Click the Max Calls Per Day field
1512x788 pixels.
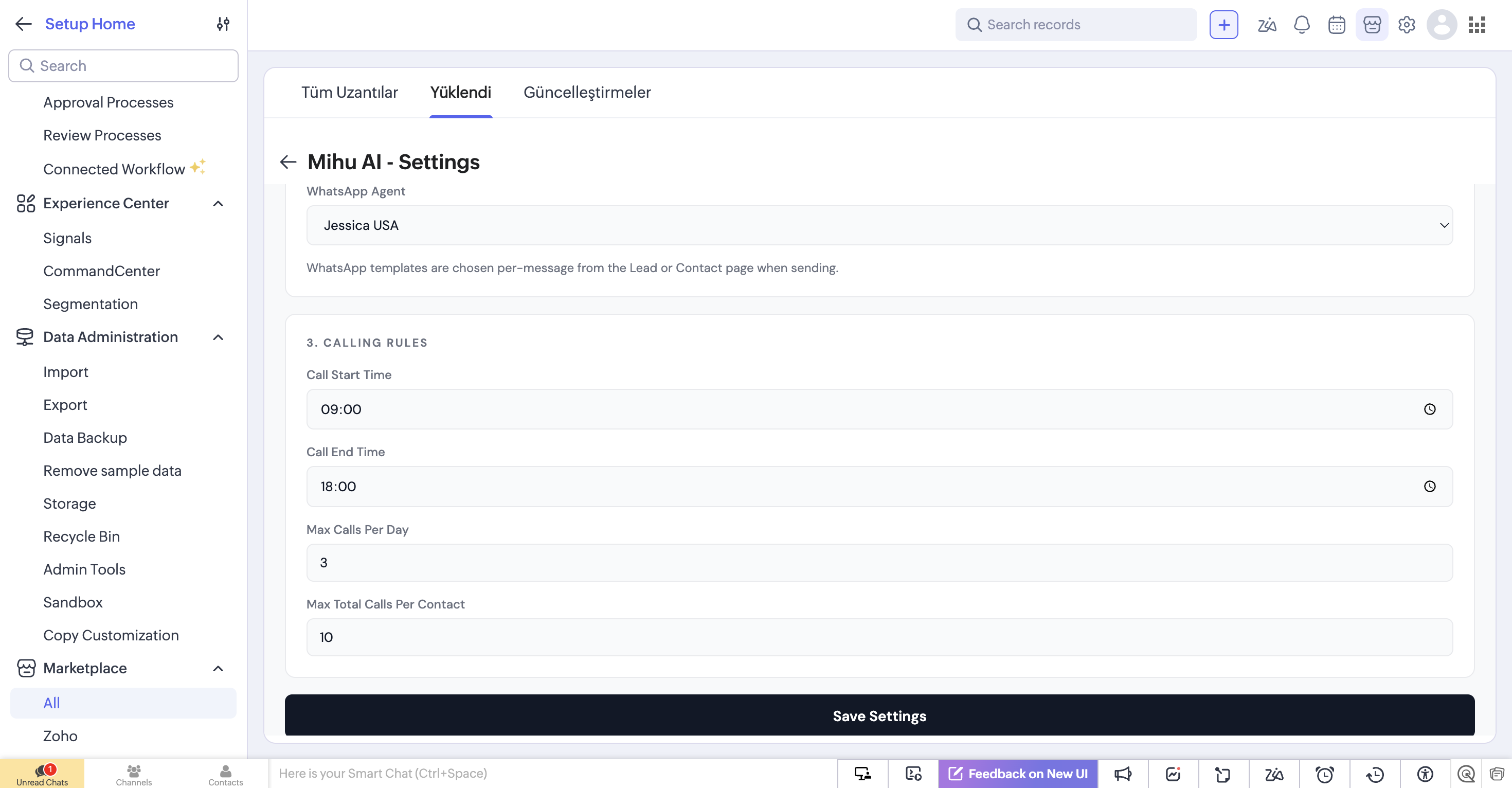coord(879,563)
